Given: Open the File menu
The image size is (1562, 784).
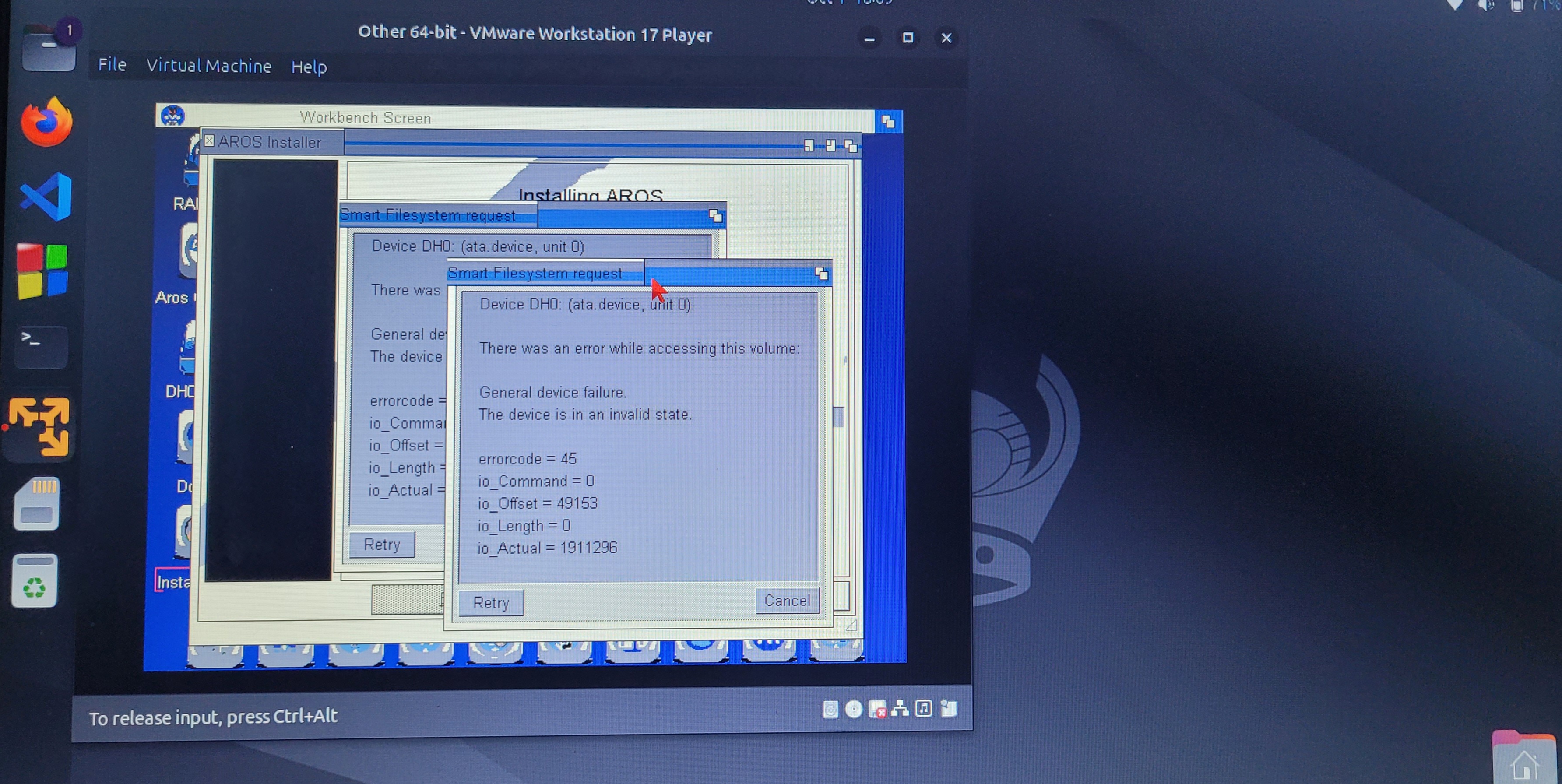Looking at the screenshot, I should click(x=112, y=65).
